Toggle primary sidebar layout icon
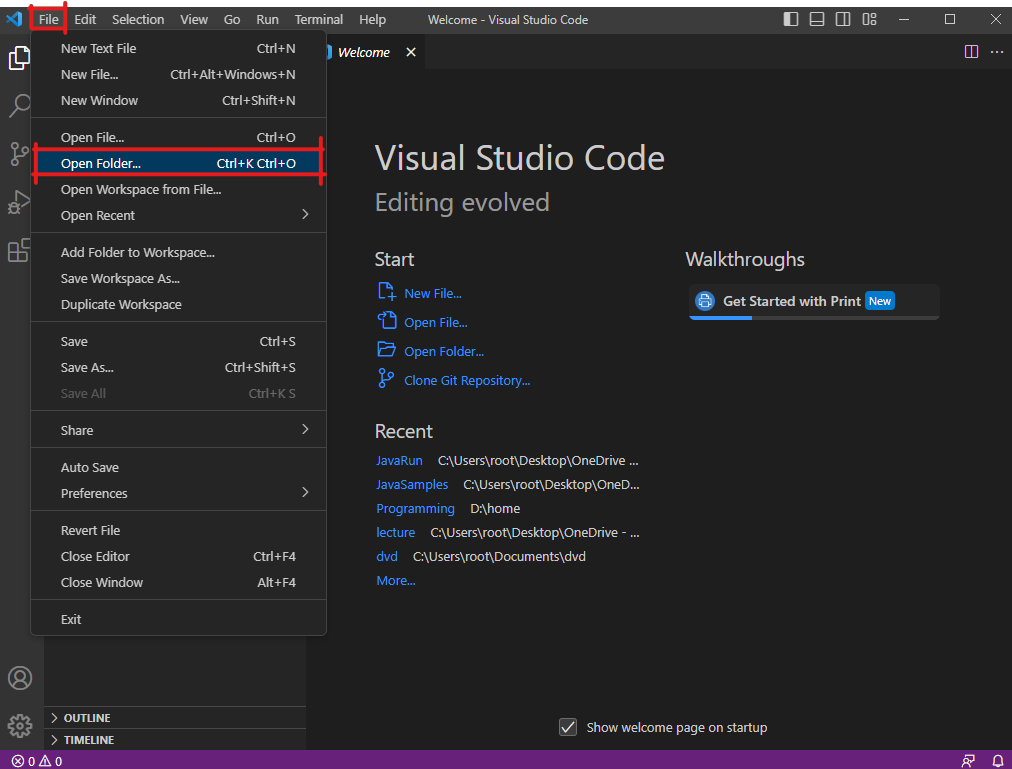Screen dimensions: 1012x769 tap(791, 19)
